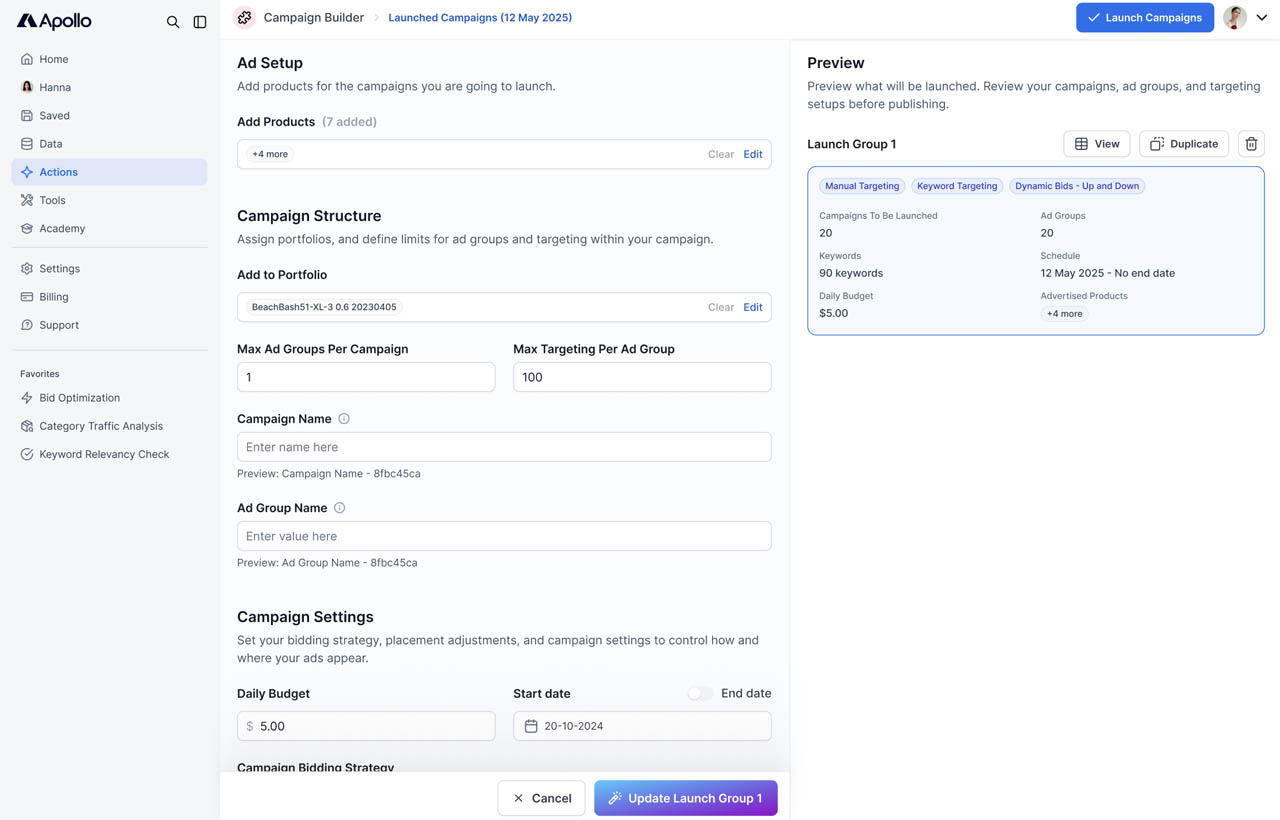Image resolution: width=1280 pixels, height=820 pixels.
Task: Click Ad Group Name info icon
Action: click(x=340, y=508)
